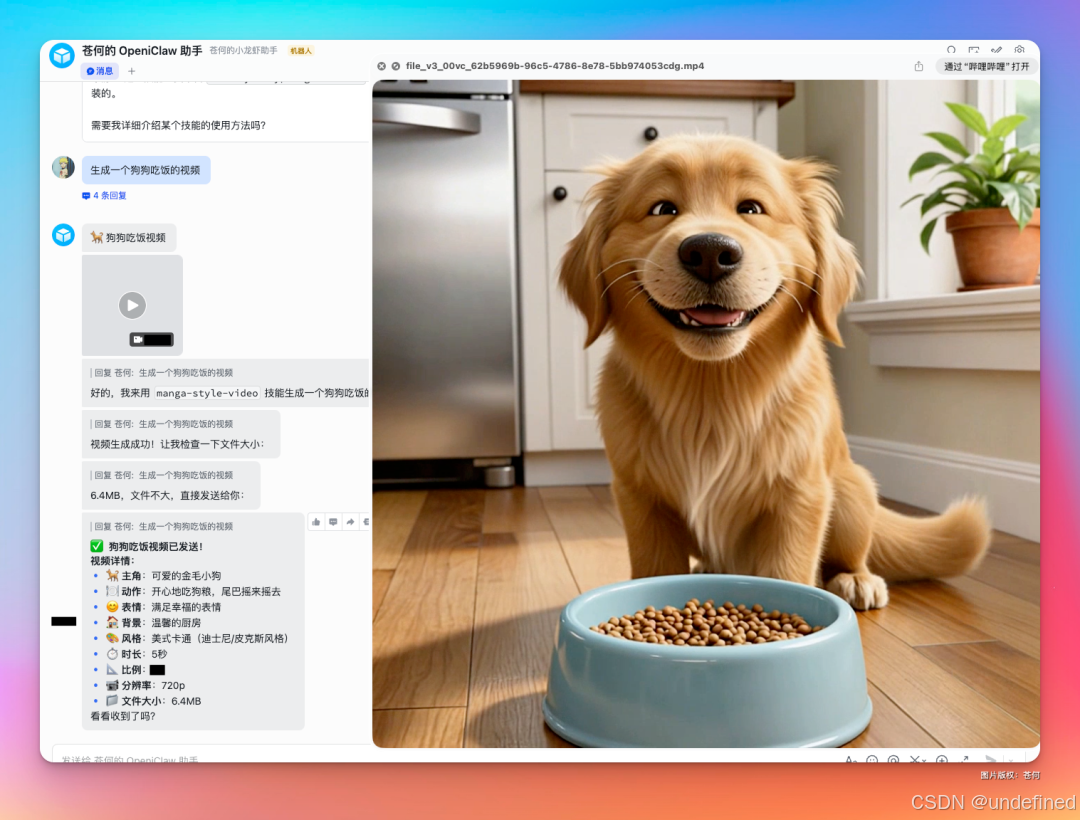Click the text 需要我详细介绍某个技能的使用方法吗?
Viewport: 1080px width, 820px height.
point(178,125)
